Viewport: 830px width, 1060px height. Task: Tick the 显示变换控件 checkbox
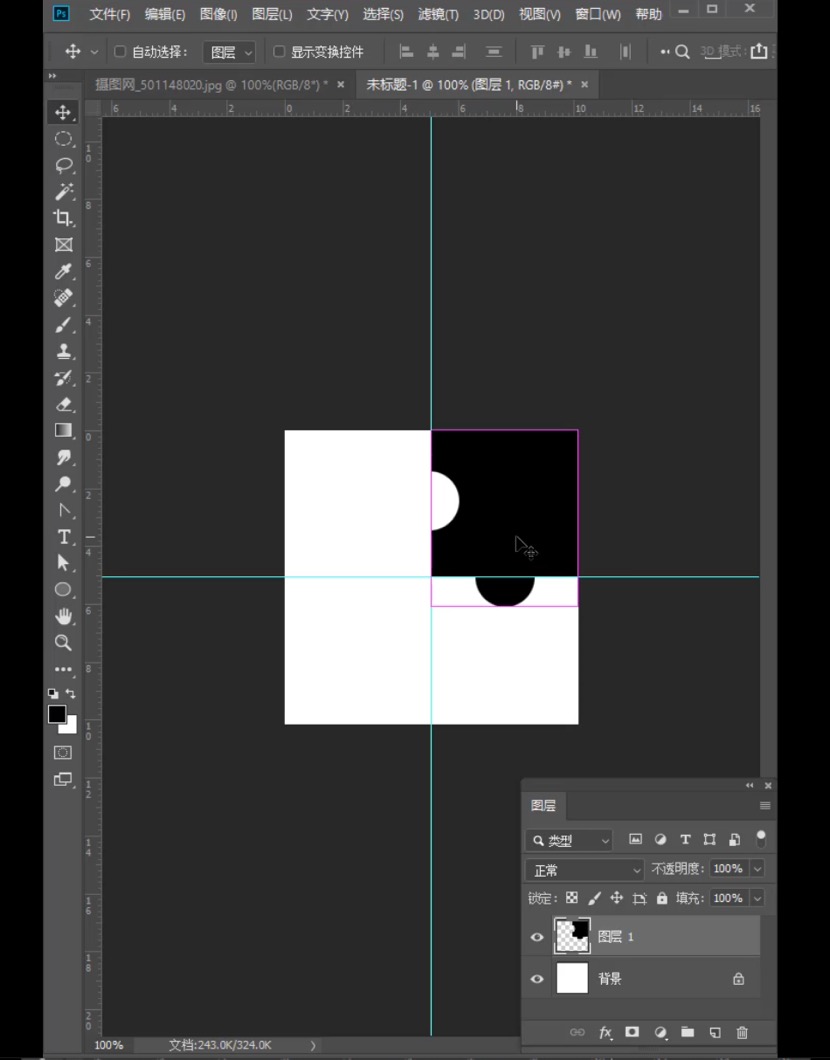(279, 52)
